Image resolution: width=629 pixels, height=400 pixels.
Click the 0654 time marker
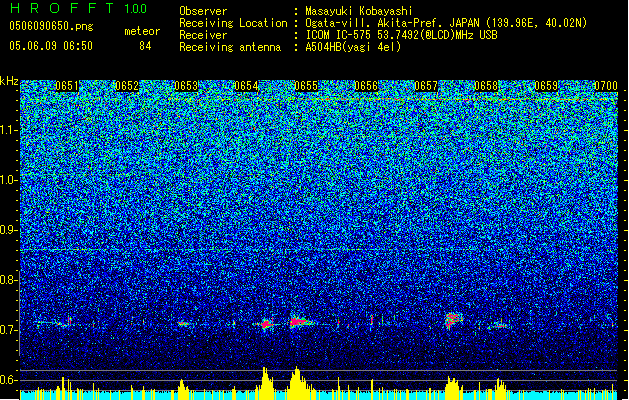pos(246,86)
